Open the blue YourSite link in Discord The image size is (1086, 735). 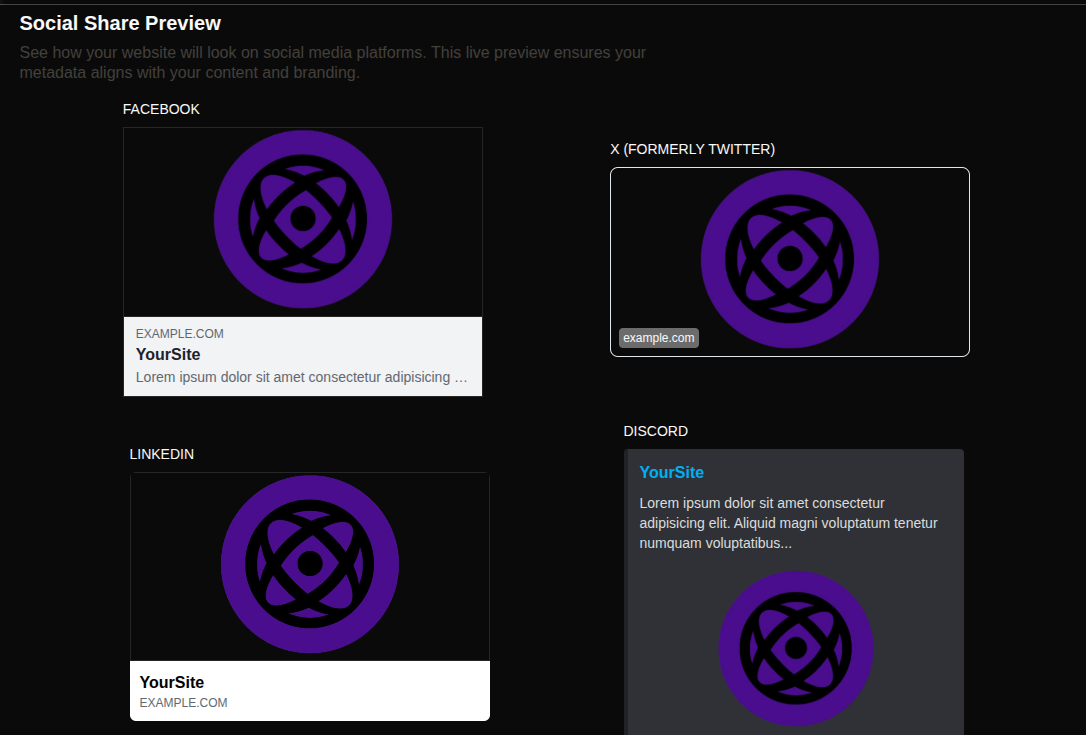click(671, 472)
